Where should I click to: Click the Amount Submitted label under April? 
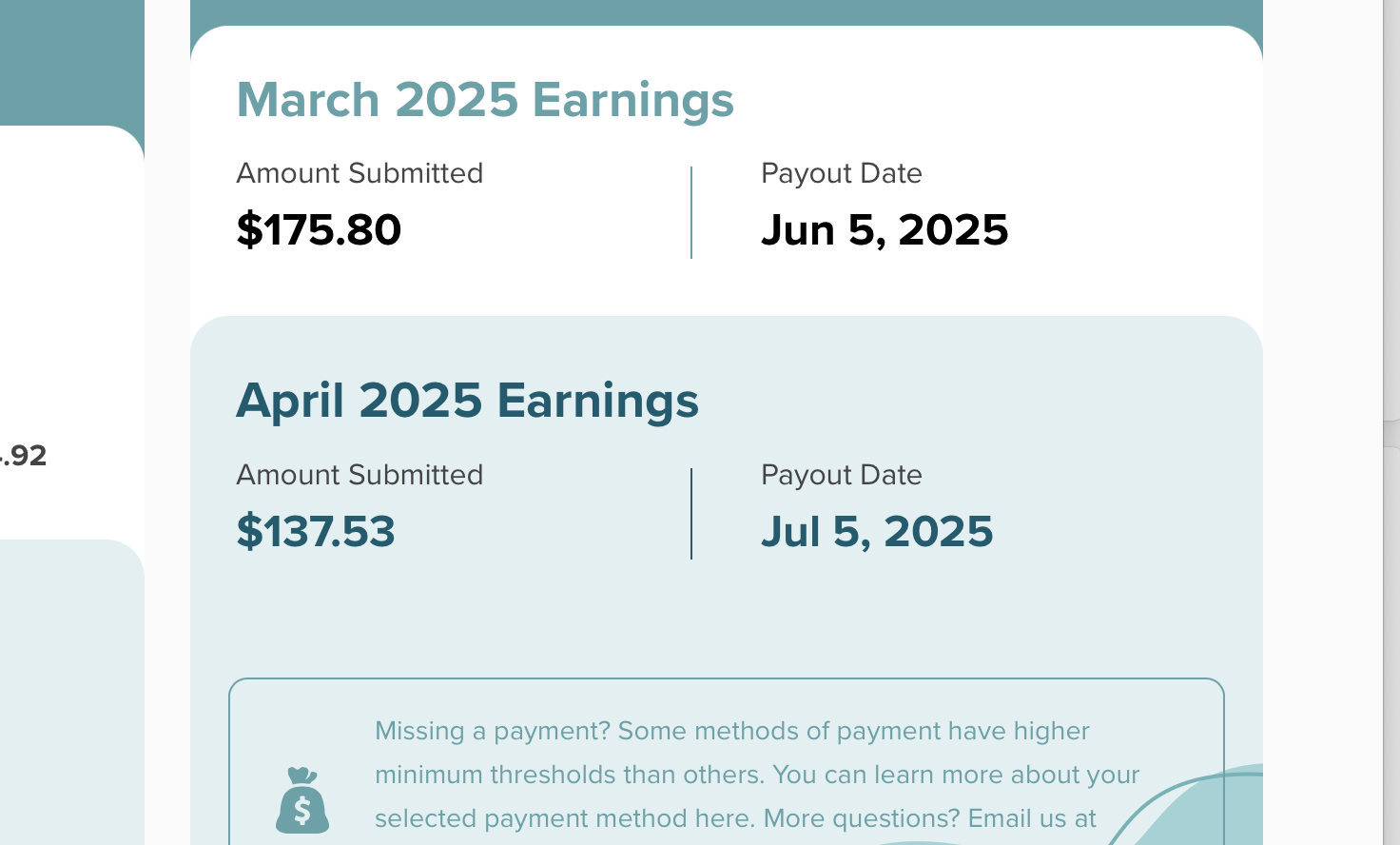[360, 475]
